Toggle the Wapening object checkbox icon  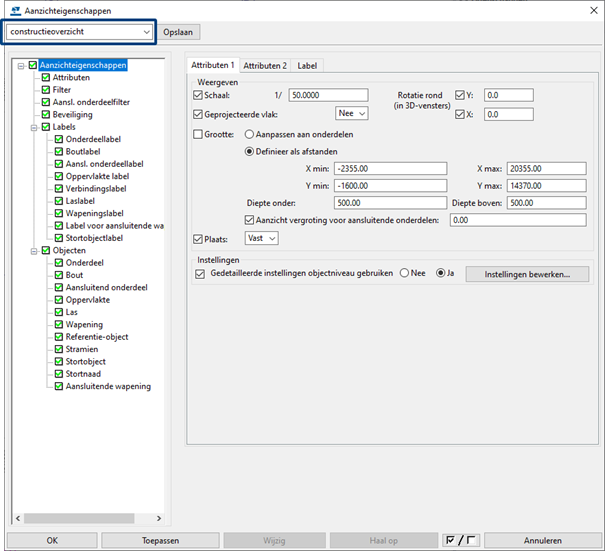(58, 324)
